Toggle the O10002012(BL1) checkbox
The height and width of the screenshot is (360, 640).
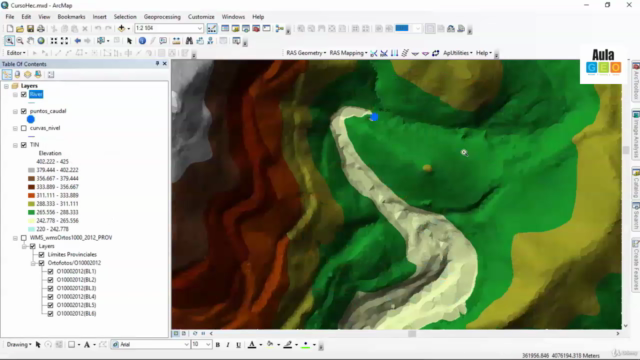point(50,271)
